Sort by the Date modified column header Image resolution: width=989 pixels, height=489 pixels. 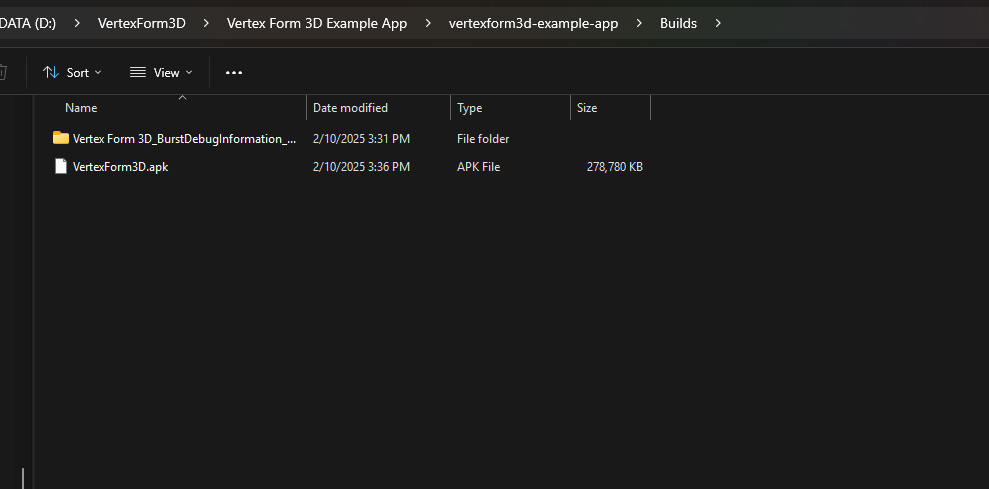point(350,108)
